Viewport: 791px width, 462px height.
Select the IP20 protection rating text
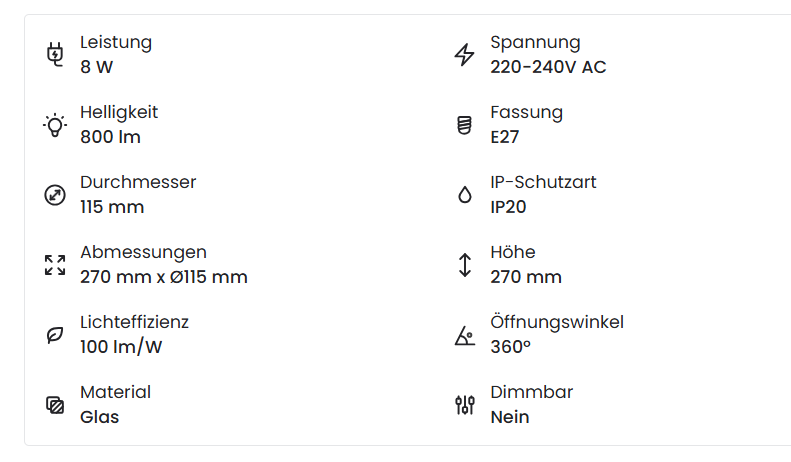[508, 207]
